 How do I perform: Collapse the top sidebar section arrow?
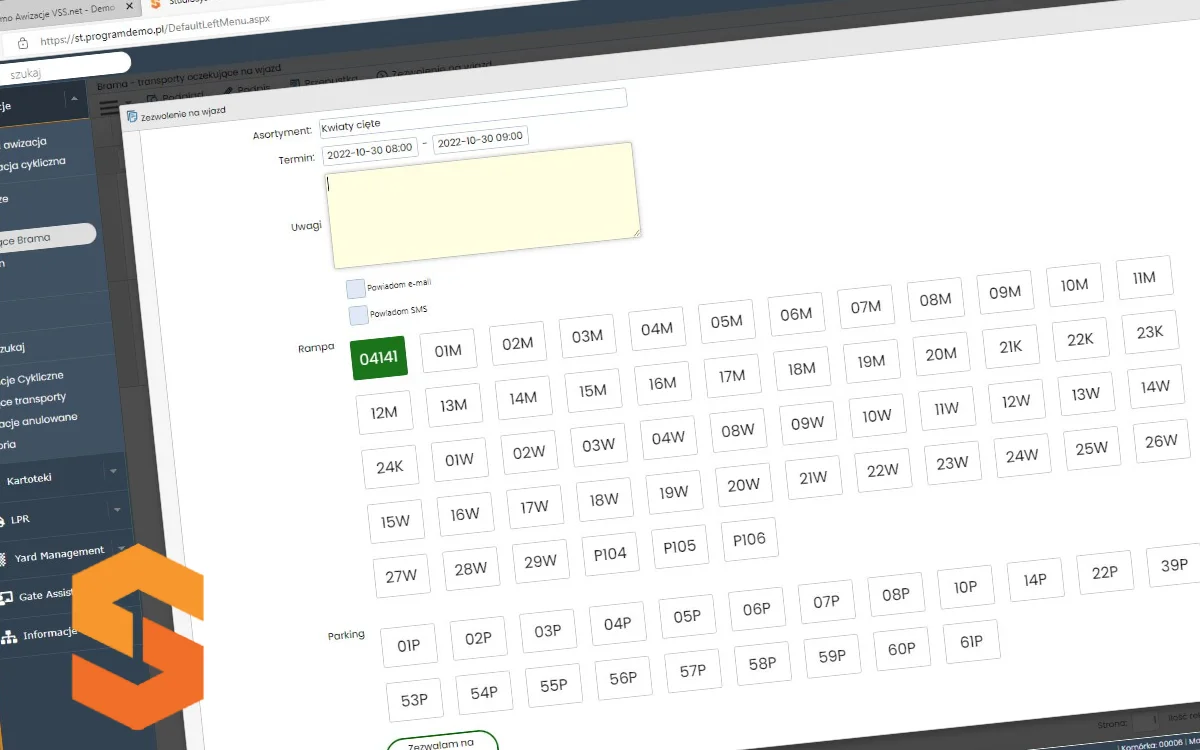[x=73, y=99]
